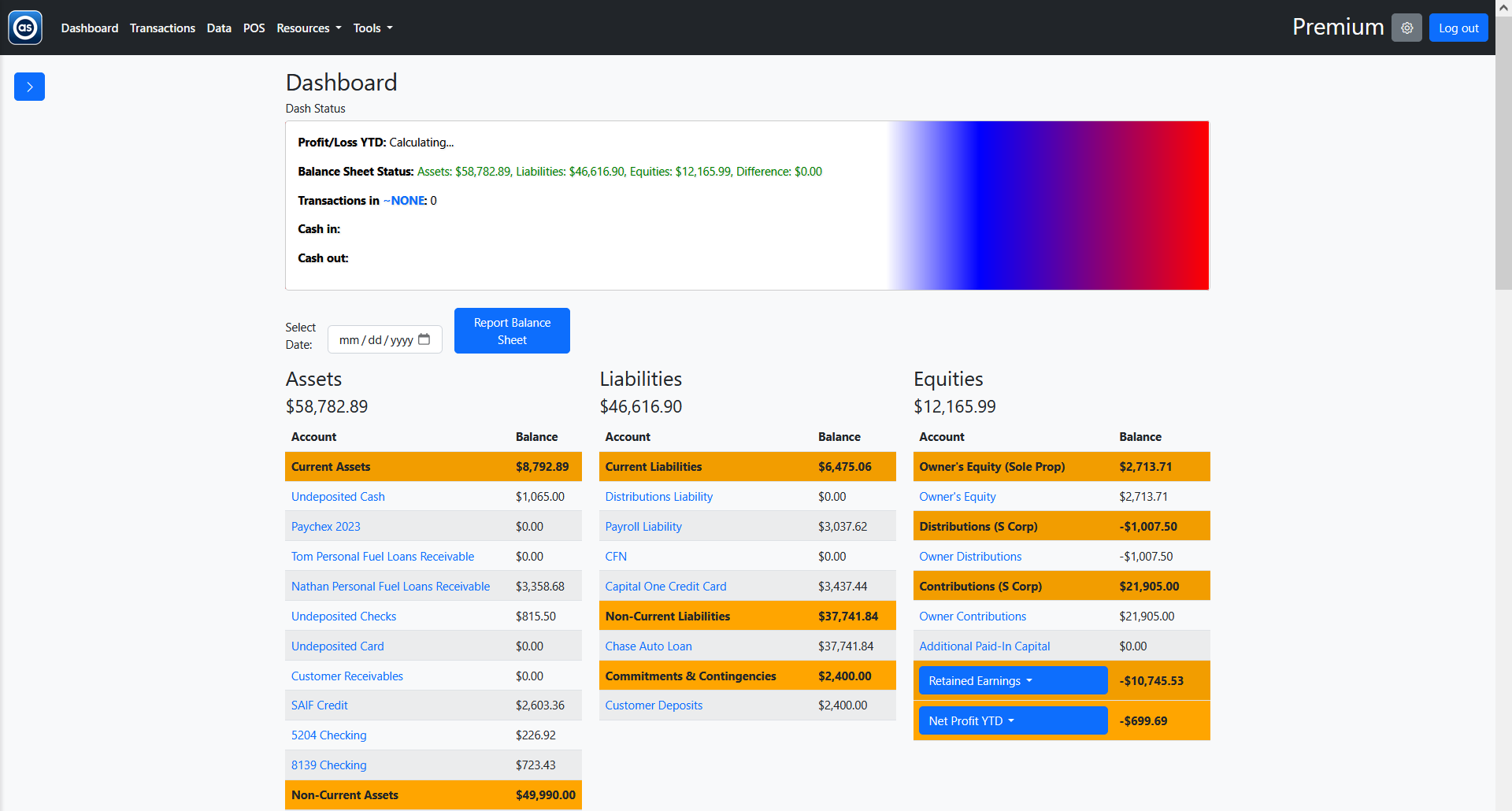Expand the Retained Earnings dropdown
1512x811 pixels.
pyautogui.click(x=1013, y=680)
